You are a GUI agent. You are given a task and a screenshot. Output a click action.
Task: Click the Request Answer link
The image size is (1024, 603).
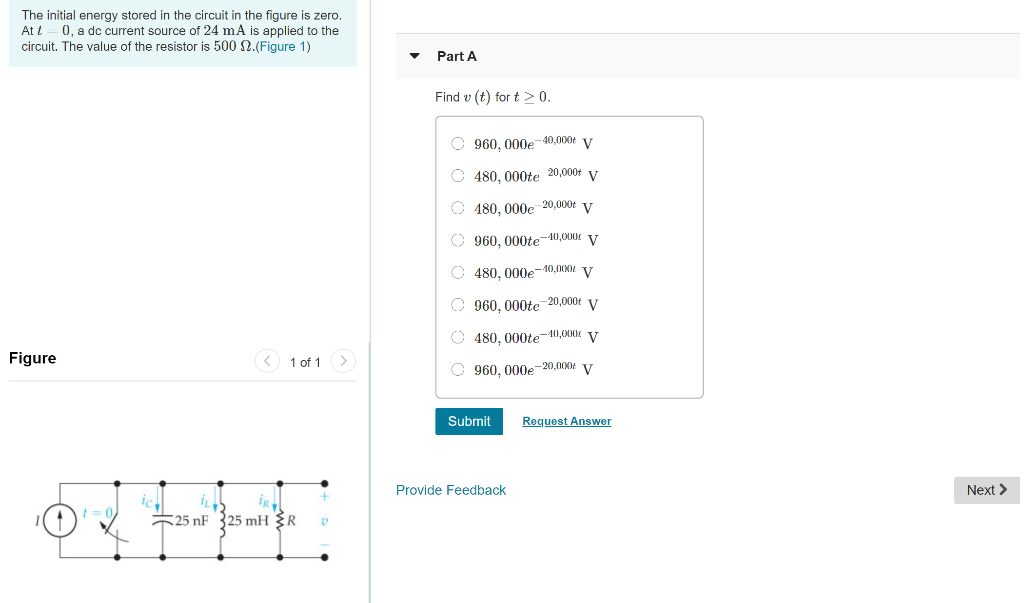tap(566, 421)
